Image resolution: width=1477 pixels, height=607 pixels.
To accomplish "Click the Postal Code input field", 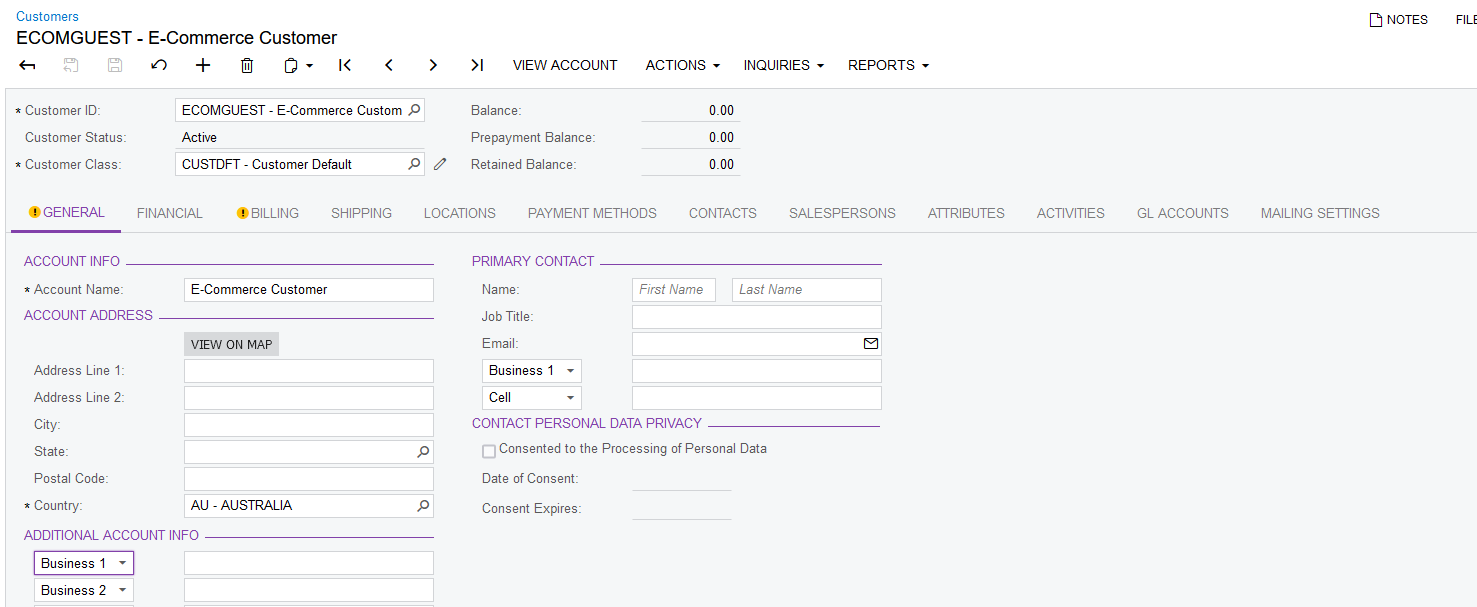I will [x=309, y=479].
